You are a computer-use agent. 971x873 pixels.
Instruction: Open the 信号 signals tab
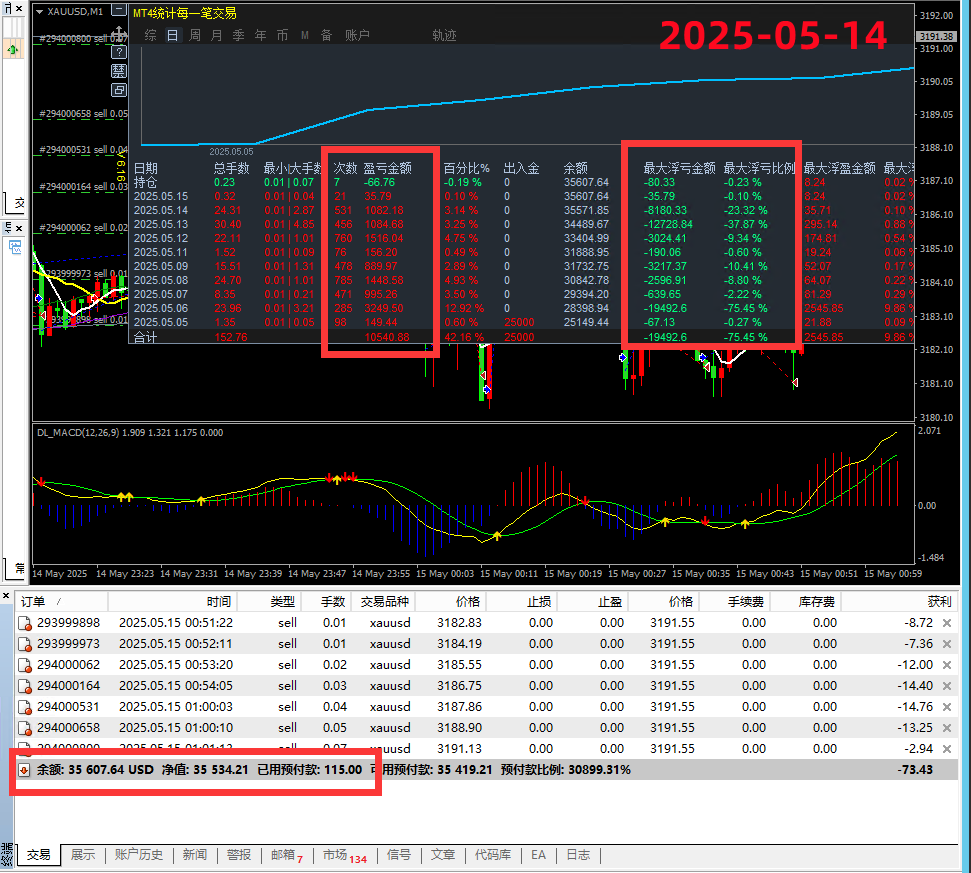(399, 855)
